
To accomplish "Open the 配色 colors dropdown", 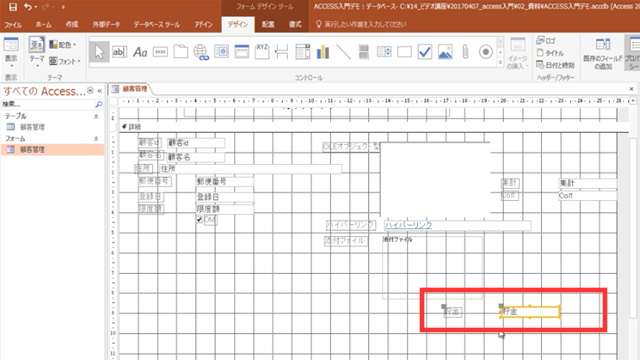I will click(x=62, y=44).
